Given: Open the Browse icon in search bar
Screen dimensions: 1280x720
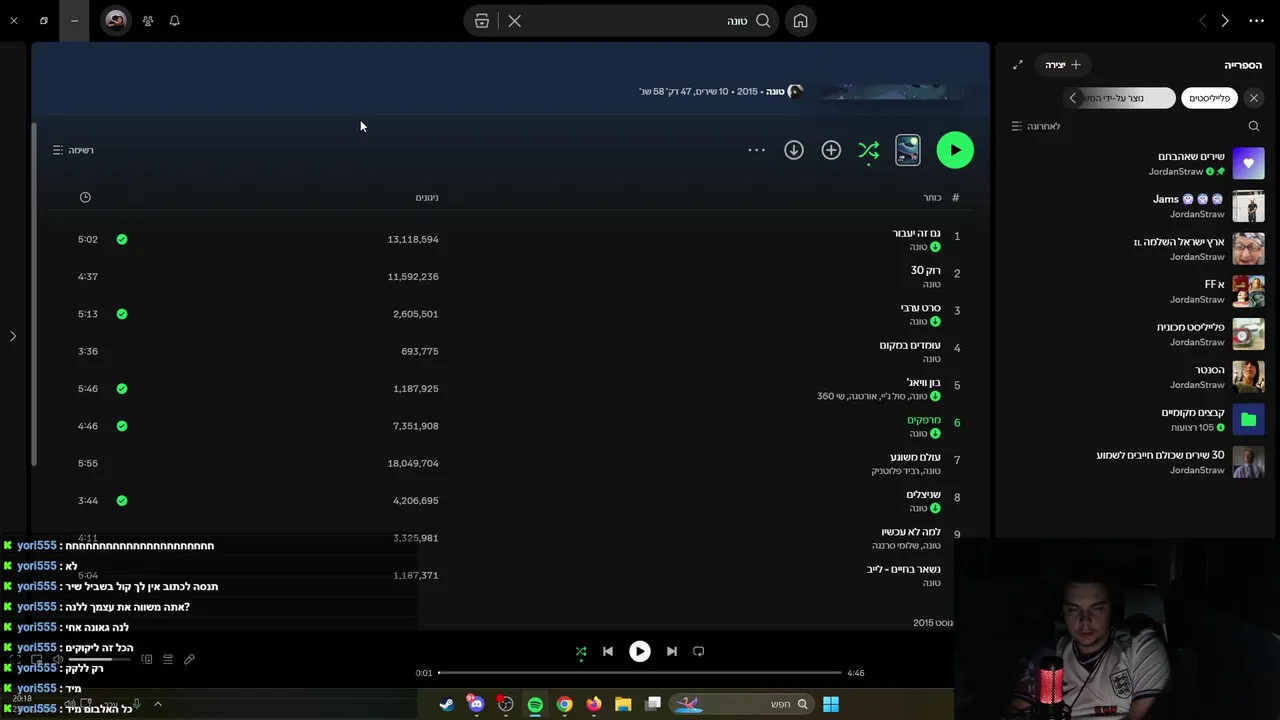Looking at the screenshot, I should click(482, 21).
